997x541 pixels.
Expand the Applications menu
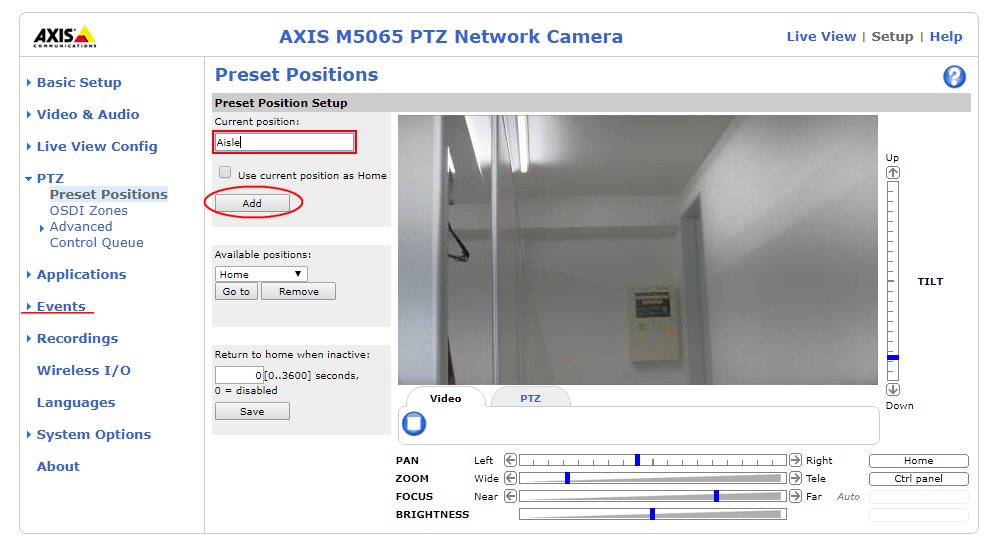pyautogui.click(x=81, y=275)
